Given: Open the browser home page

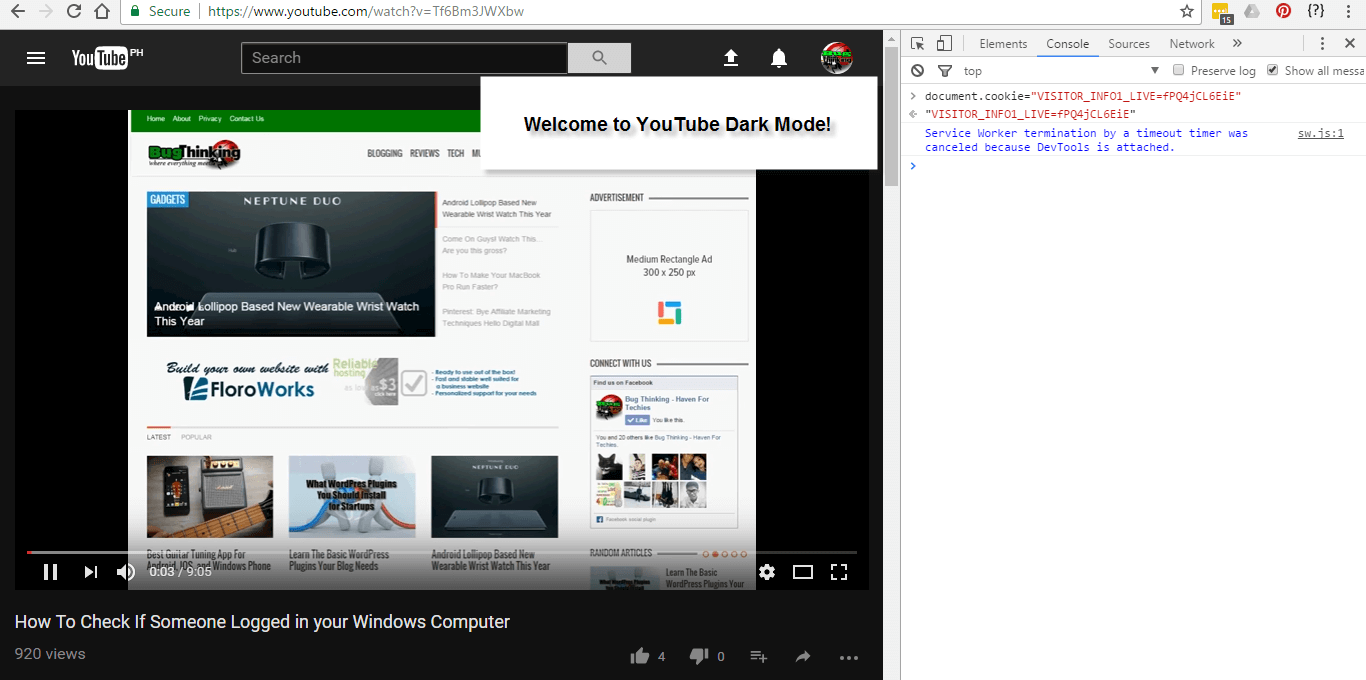Looking at the screenshot, I should (x=101, y=12).
